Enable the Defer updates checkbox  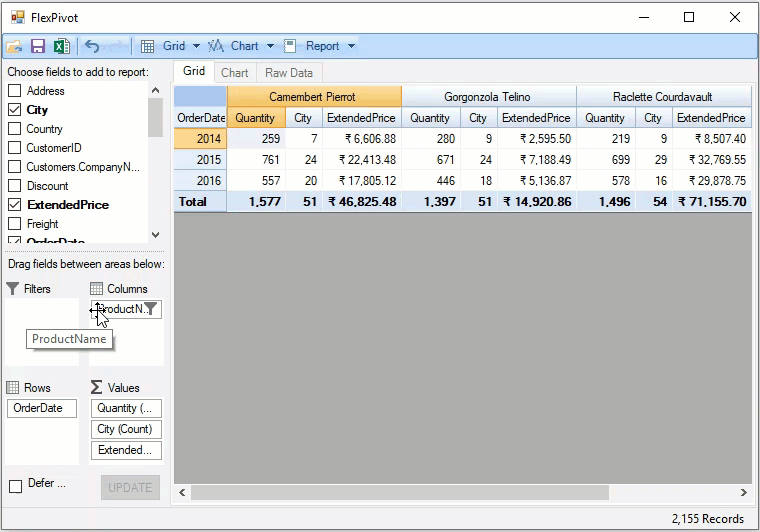click(15, 486)
